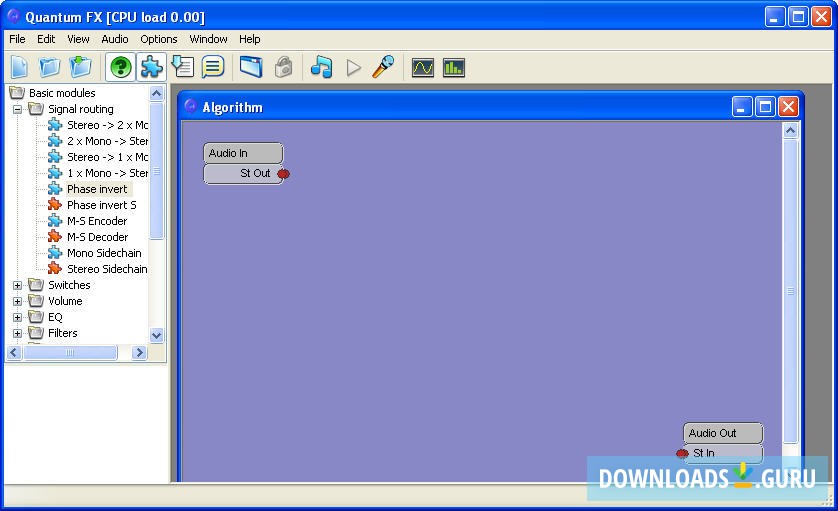Click the module tree horizontal scrollbar thumb
838x511 pixels.
[70, 353]
